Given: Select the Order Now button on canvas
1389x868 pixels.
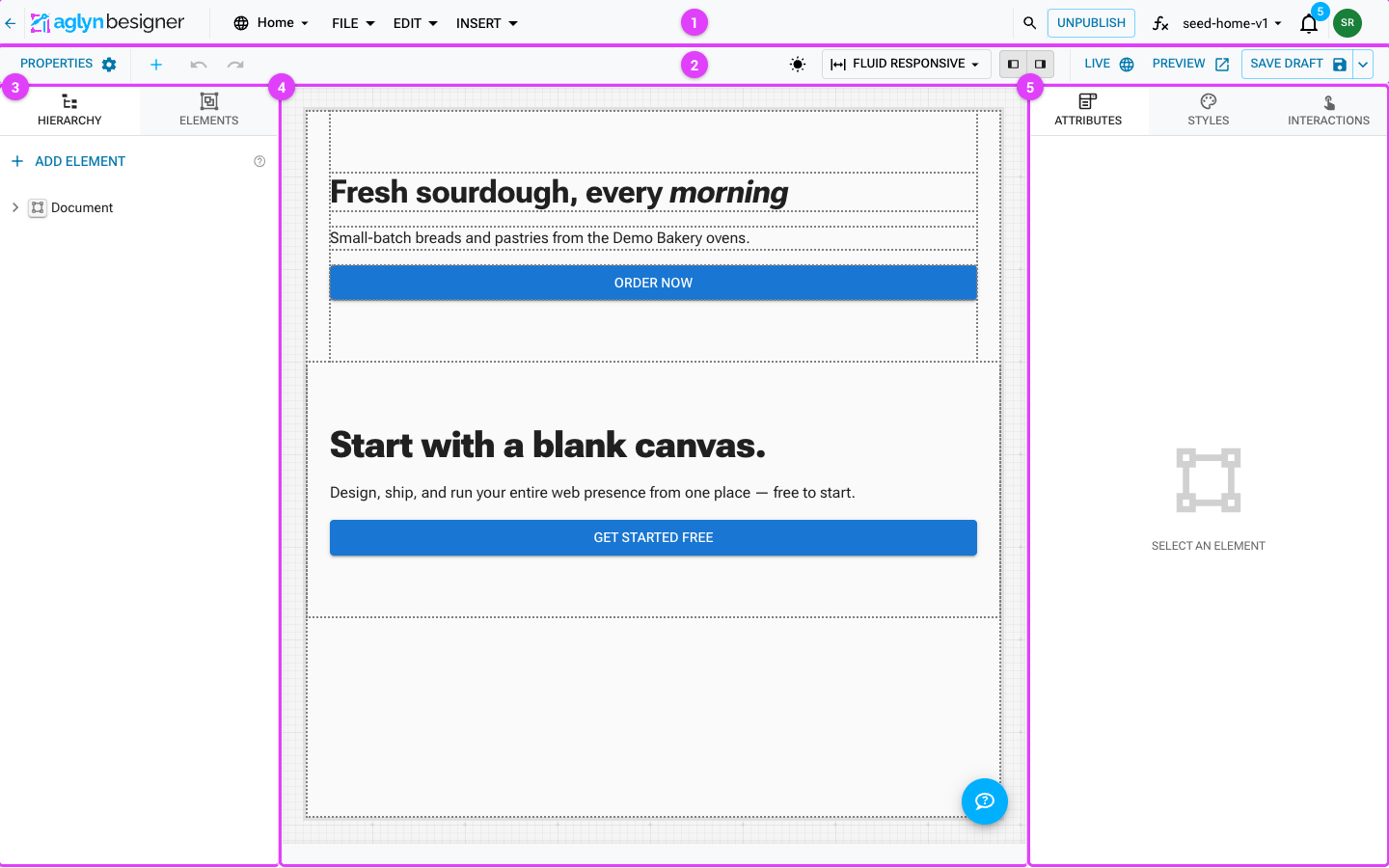Looking at the screenshot, I should 653,283.
